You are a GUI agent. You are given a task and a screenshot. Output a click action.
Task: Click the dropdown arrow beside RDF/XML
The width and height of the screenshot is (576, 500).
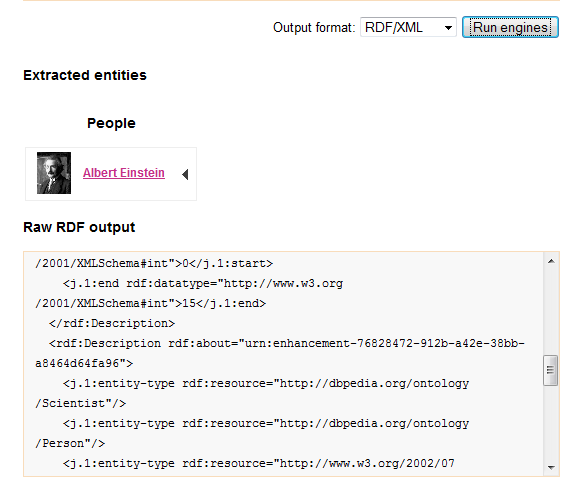click(448, 28)
